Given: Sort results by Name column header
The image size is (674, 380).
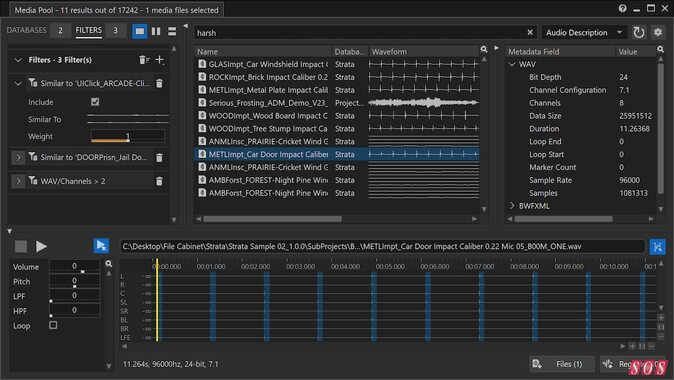Looking at the screenshot, I should pyautogui.click(x=263, y=52).
